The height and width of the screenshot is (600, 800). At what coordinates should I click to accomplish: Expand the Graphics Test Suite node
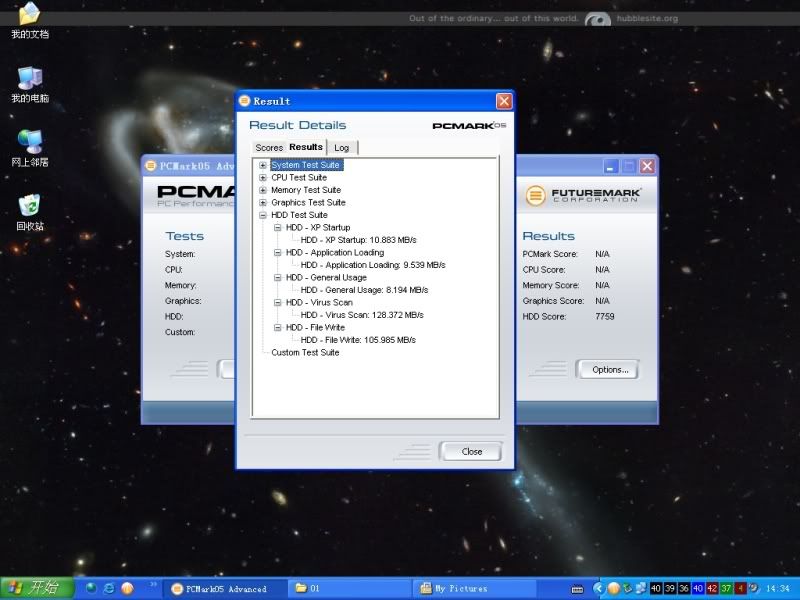pos(263,203)
